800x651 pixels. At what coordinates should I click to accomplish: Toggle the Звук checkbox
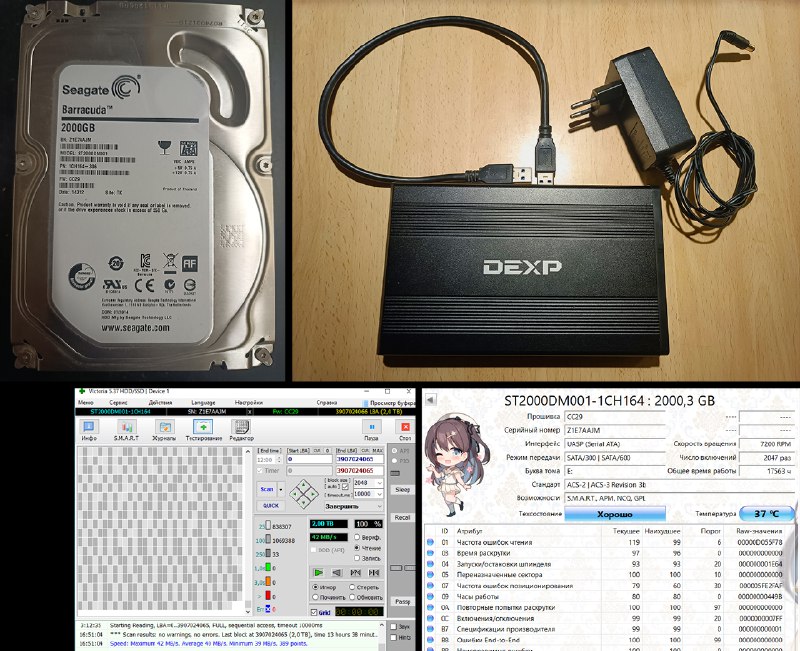point(393,627)
